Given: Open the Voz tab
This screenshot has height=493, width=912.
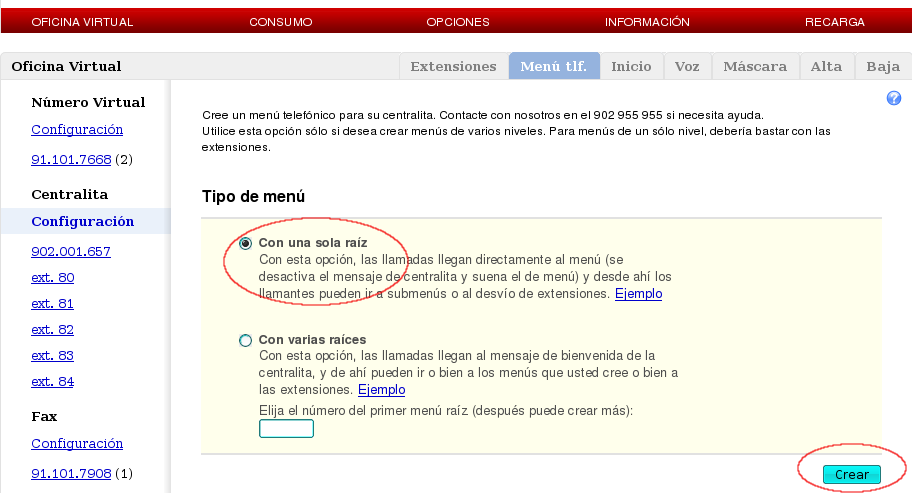Looking at the screenshot, I should (686, 66).
